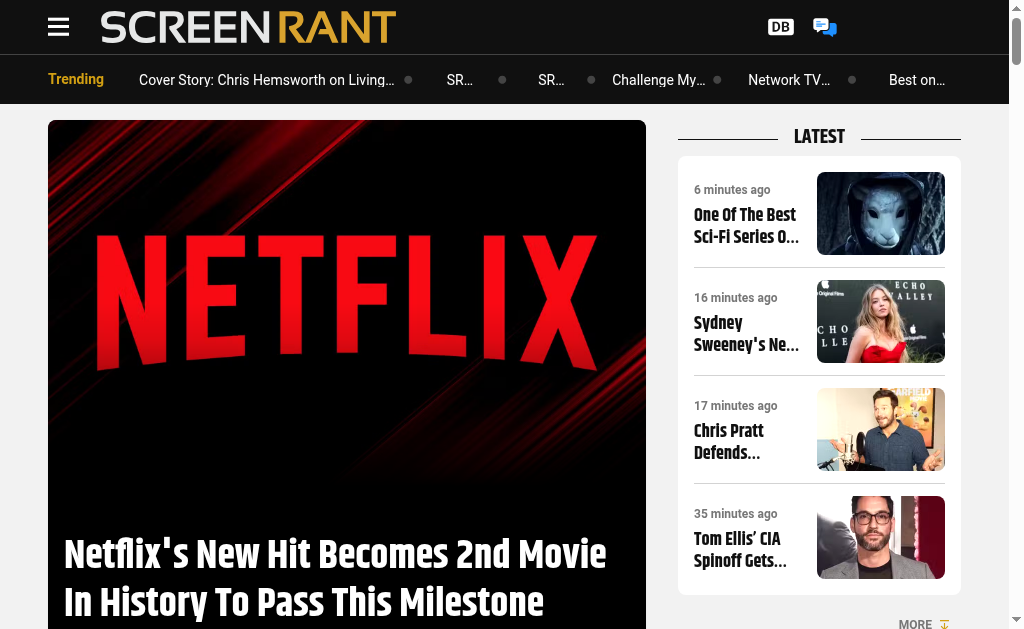This screenshot has width=1024, height=629.
Task: Open the first SR... trending item
Action: pyautogui.click(x=460, y=80)
